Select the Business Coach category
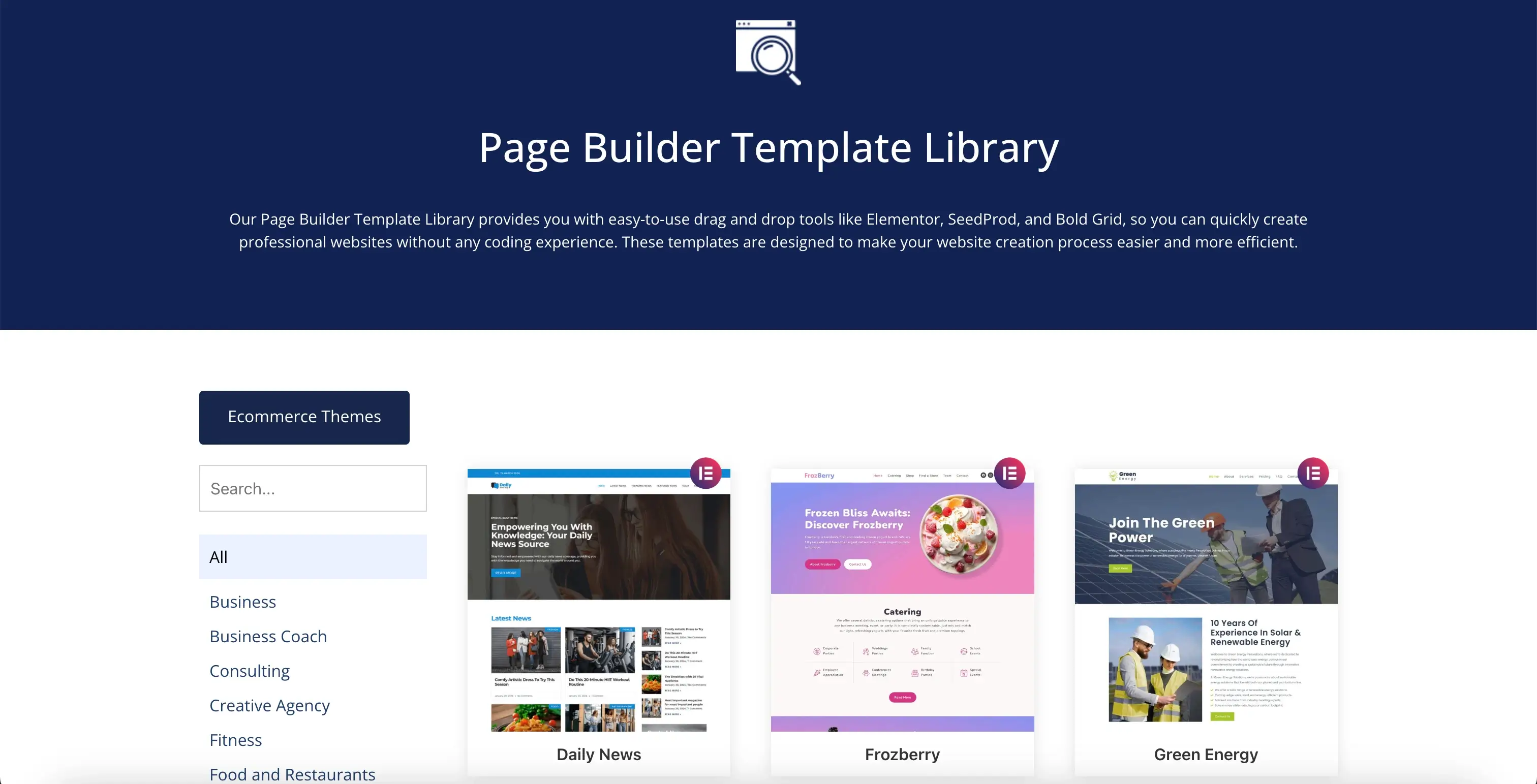1537x784 pixels. 268,636
